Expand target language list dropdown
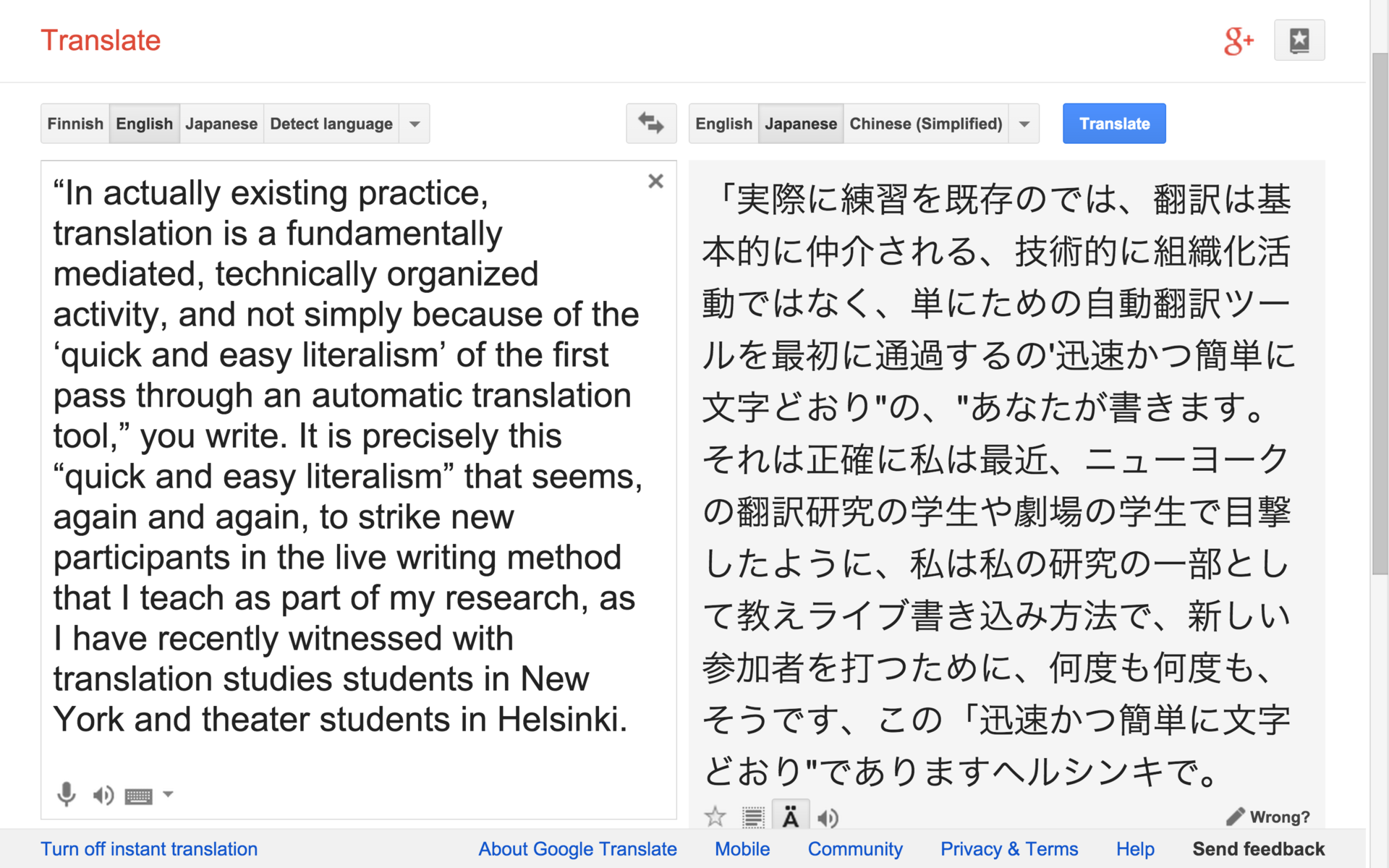This screenshot has width=1389, height=868. (1024, 124)
